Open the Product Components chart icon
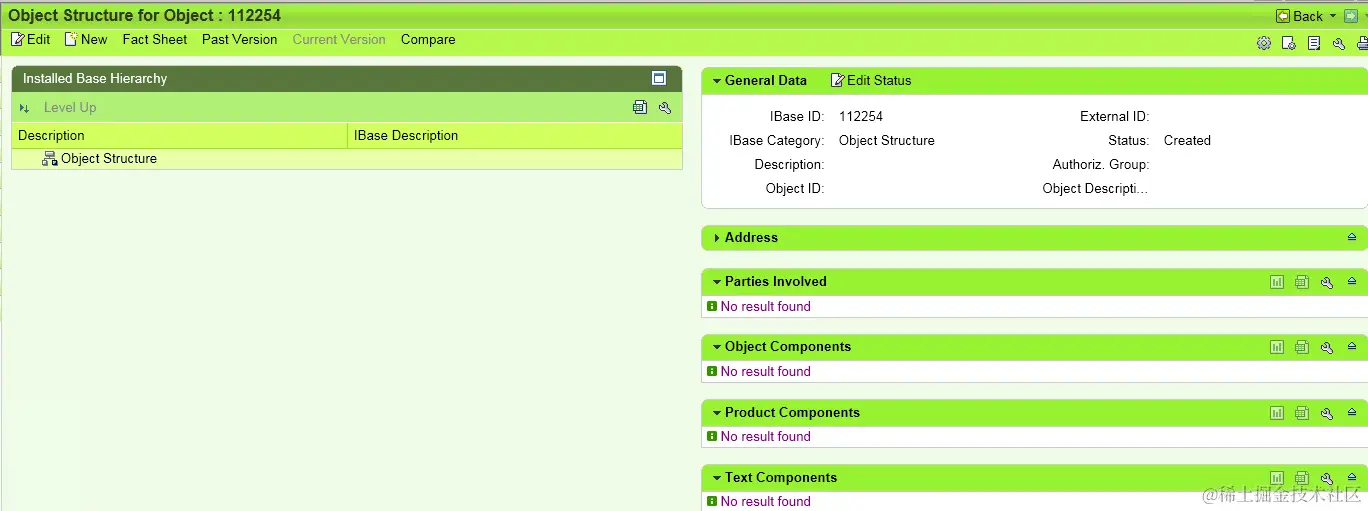1368x511 pixels. pyautogui.click(x=1277, y=413)
